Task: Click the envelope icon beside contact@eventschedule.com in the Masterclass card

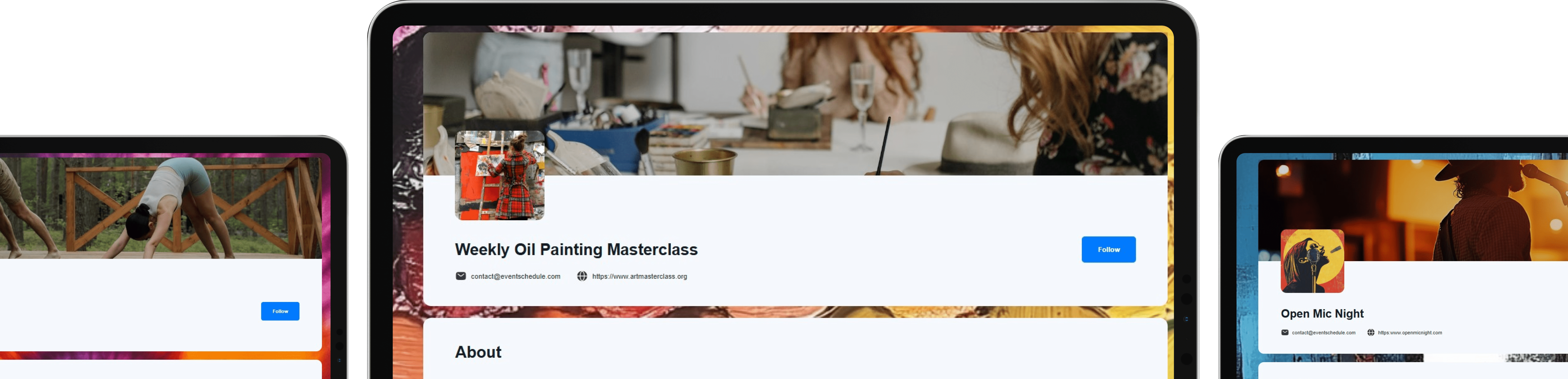Action: 461,276
